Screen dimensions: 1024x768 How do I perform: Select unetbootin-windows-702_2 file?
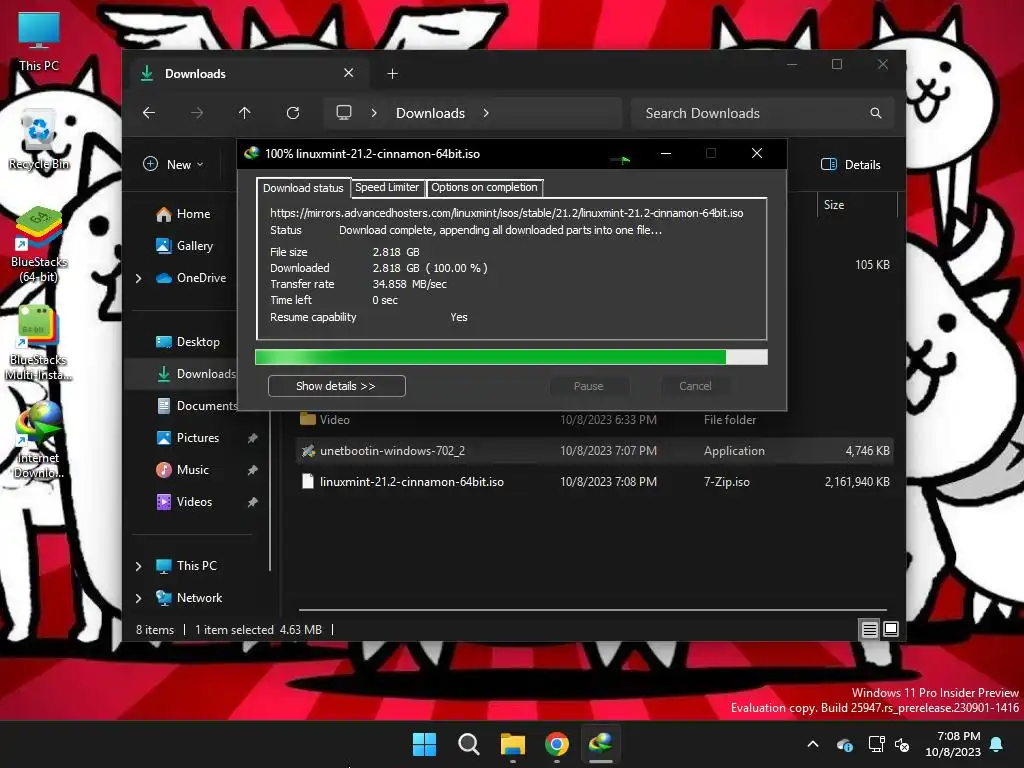[594, 451]
